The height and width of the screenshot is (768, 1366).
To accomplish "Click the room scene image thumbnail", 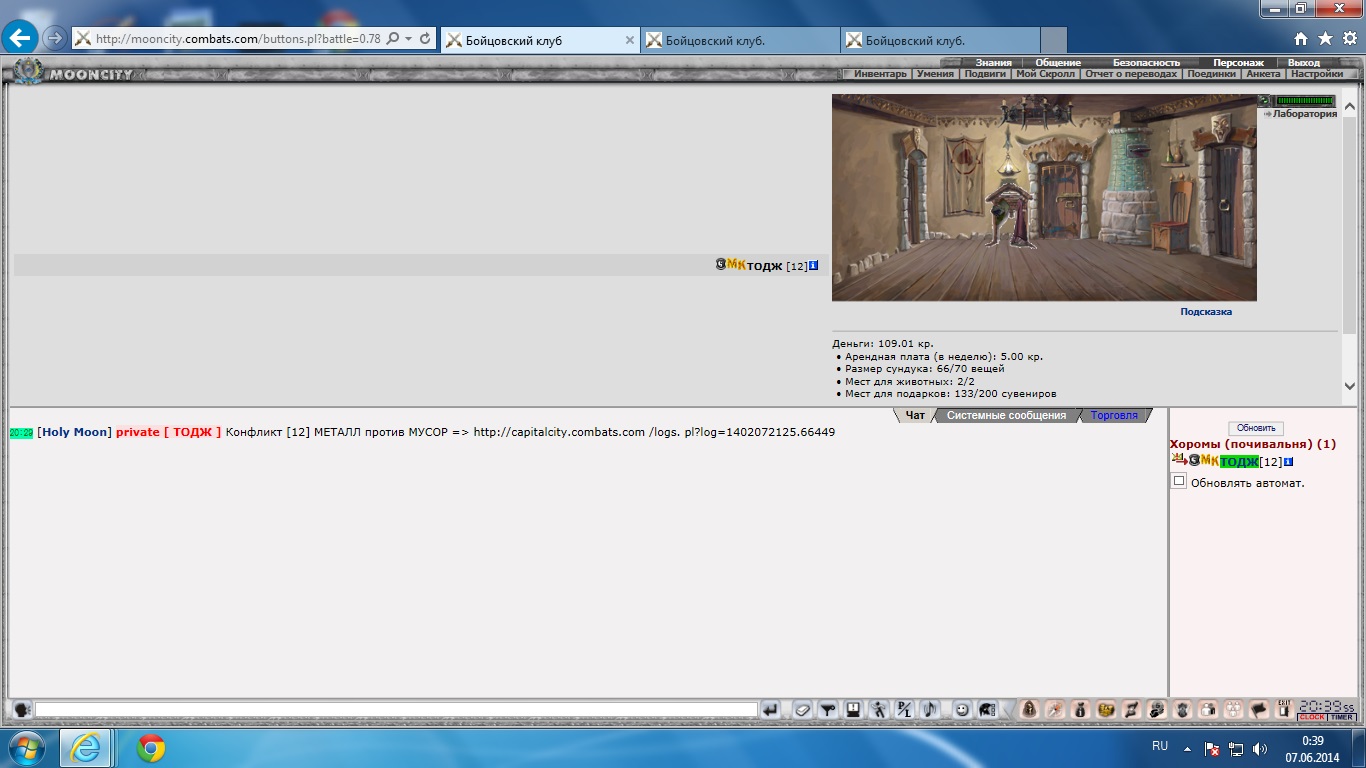I will click(x=1044, y=198).
